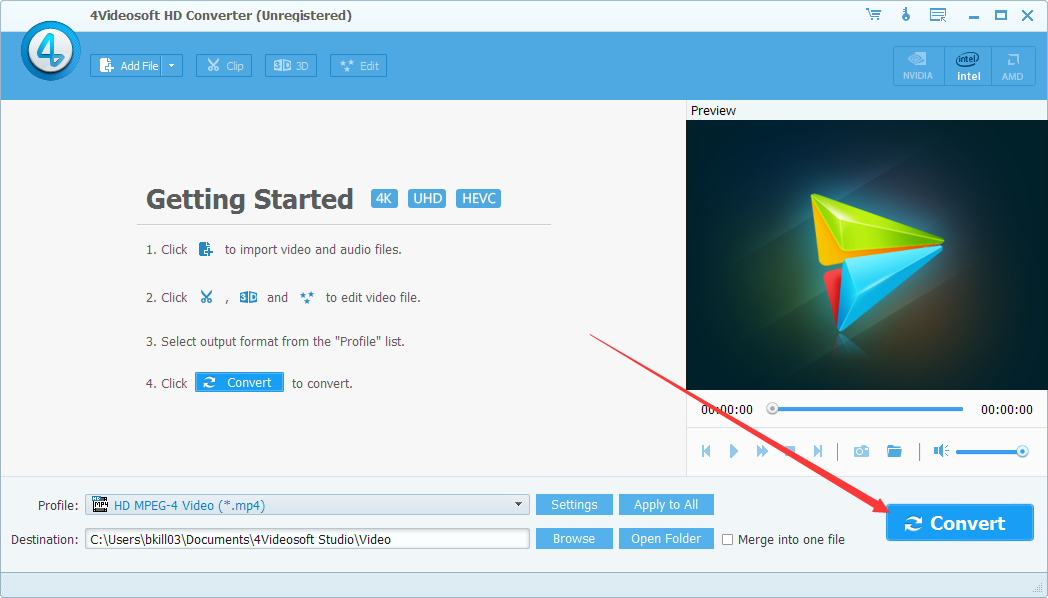Jump to previous item in preview
This screenshot has width=1048, height=598.
click(706, 451)
